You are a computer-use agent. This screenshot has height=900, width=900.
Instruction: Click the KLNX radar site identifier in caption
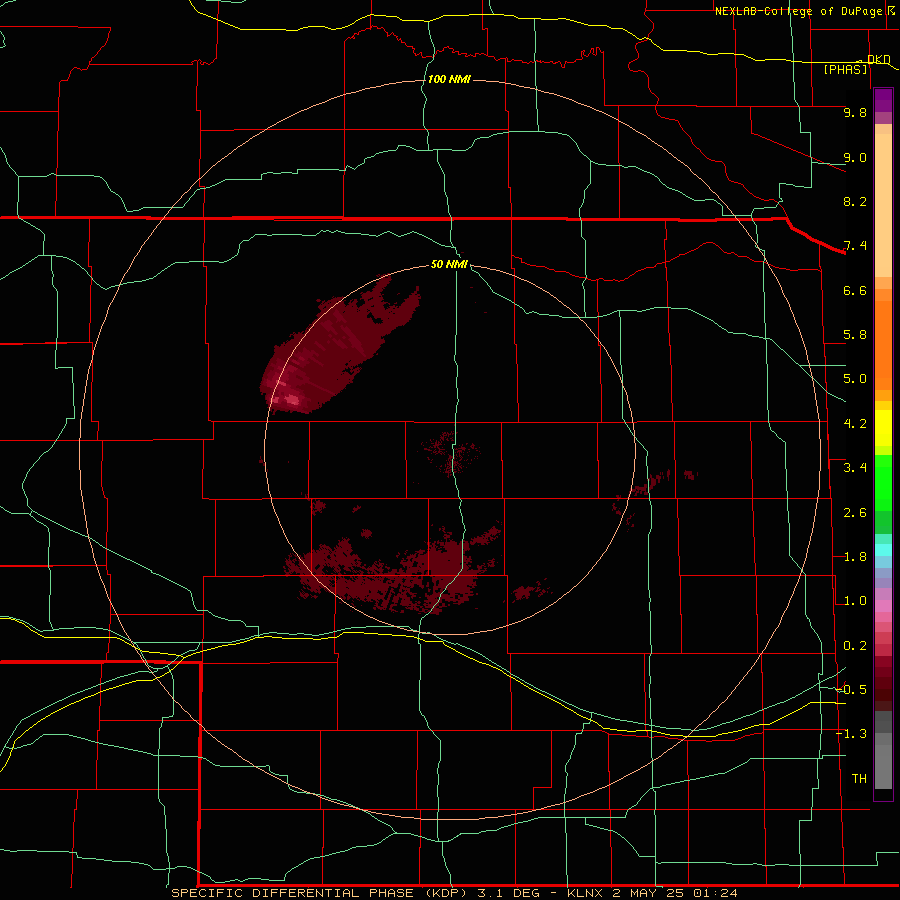[x=585, y=893]
